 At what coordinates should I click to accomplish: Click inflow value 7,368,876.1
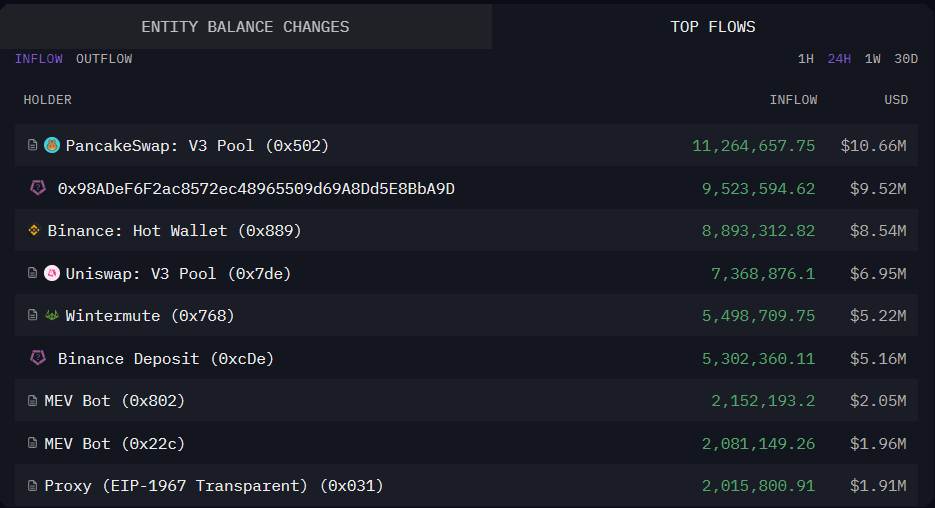(x=763, y=274)
